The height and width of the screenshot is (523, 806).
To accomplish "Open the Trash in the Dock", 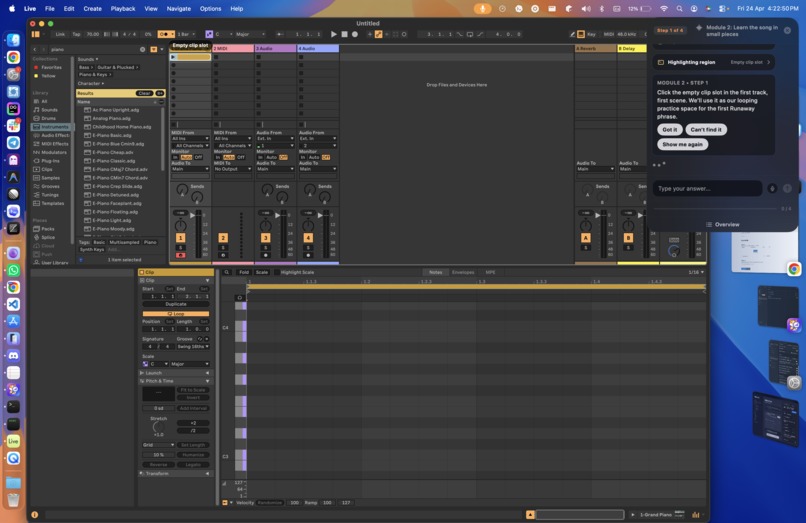I will (x=13, y=499).
